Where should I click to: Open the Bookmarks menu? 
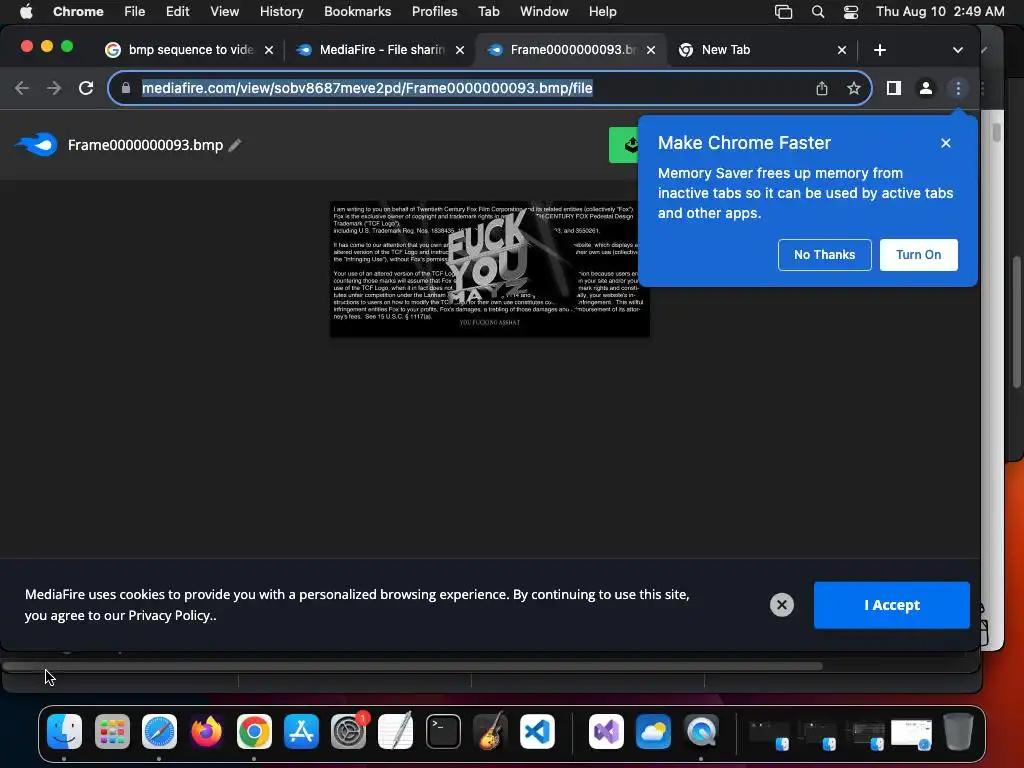pyautogui.click(x=357, y=11)
